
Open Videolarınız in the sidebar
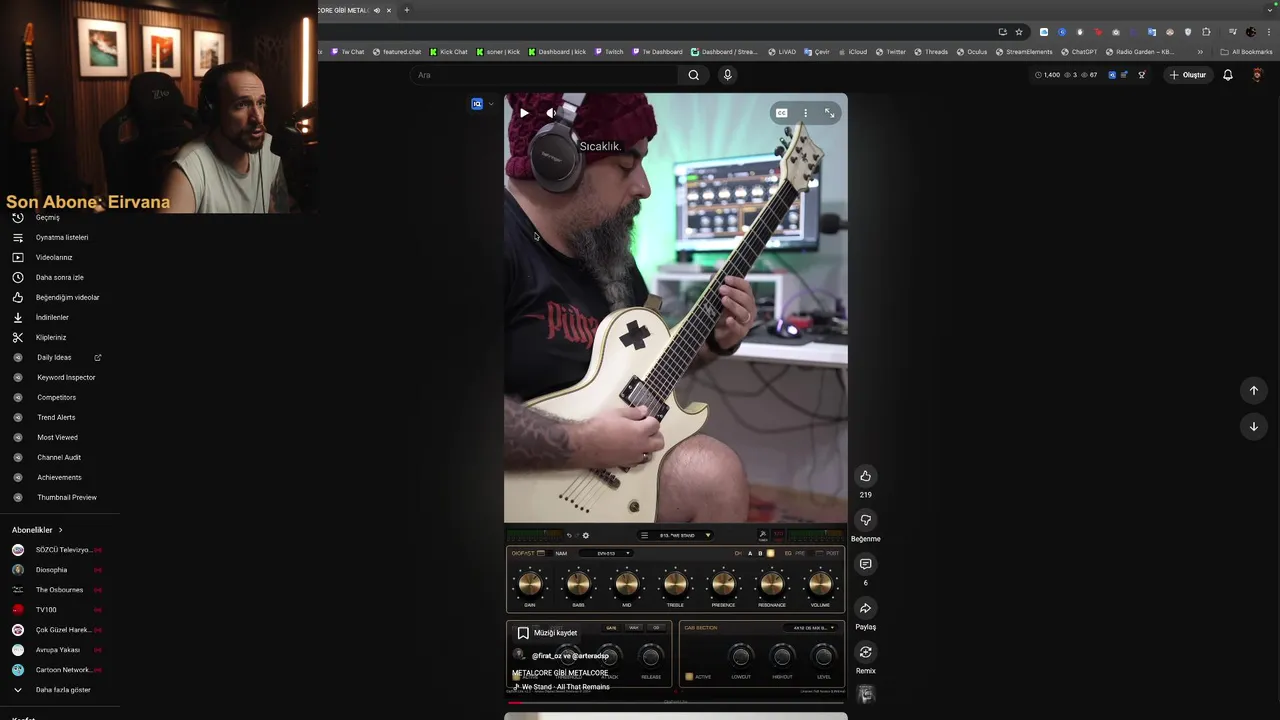click(60, 257)
